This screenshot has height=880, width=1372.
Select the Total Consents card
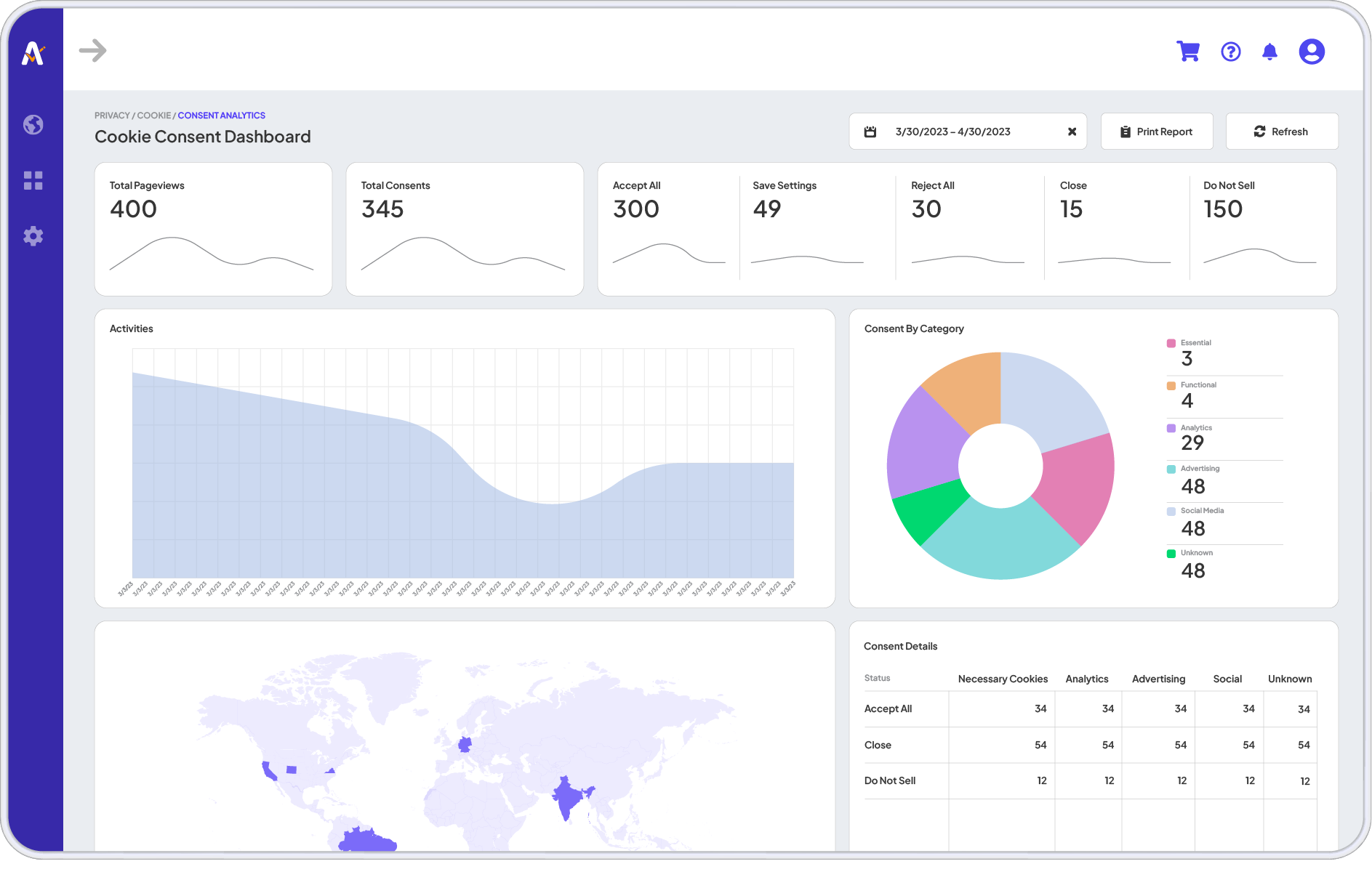(x=465, y=229)
